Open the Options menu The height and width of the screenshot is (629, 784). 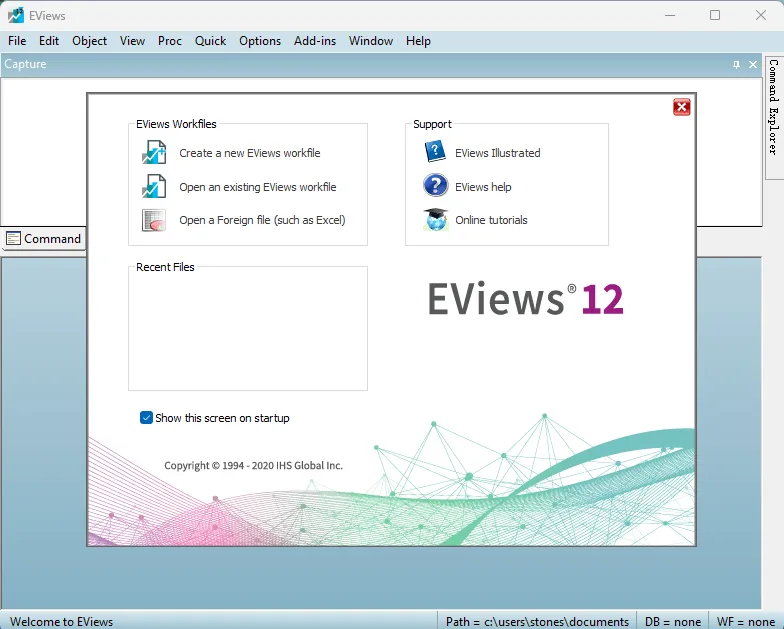point(260,41)
